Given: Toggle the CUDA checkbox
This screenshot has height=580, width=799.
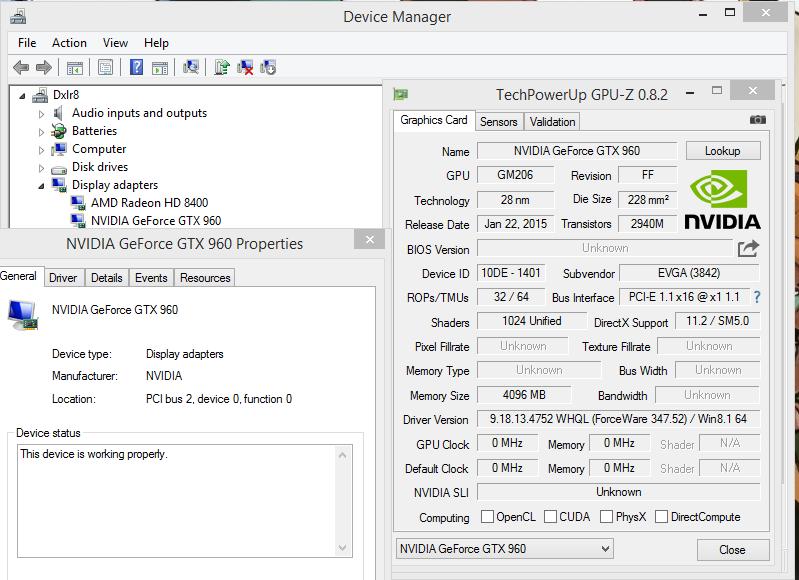Looking at the screenshot, I should (x=550, y=517).
